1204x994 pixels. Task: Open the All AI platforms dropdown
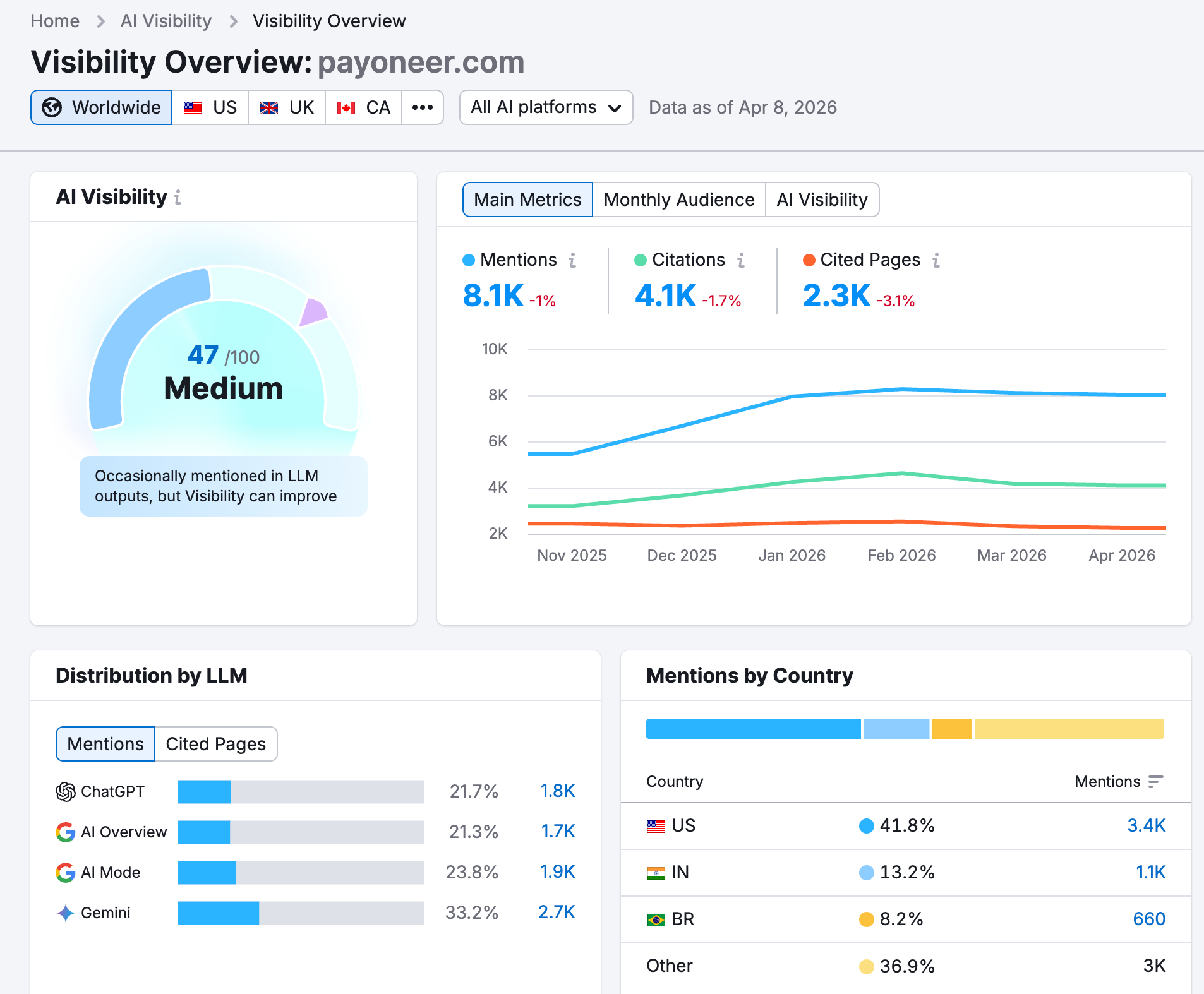coord(545,107)
